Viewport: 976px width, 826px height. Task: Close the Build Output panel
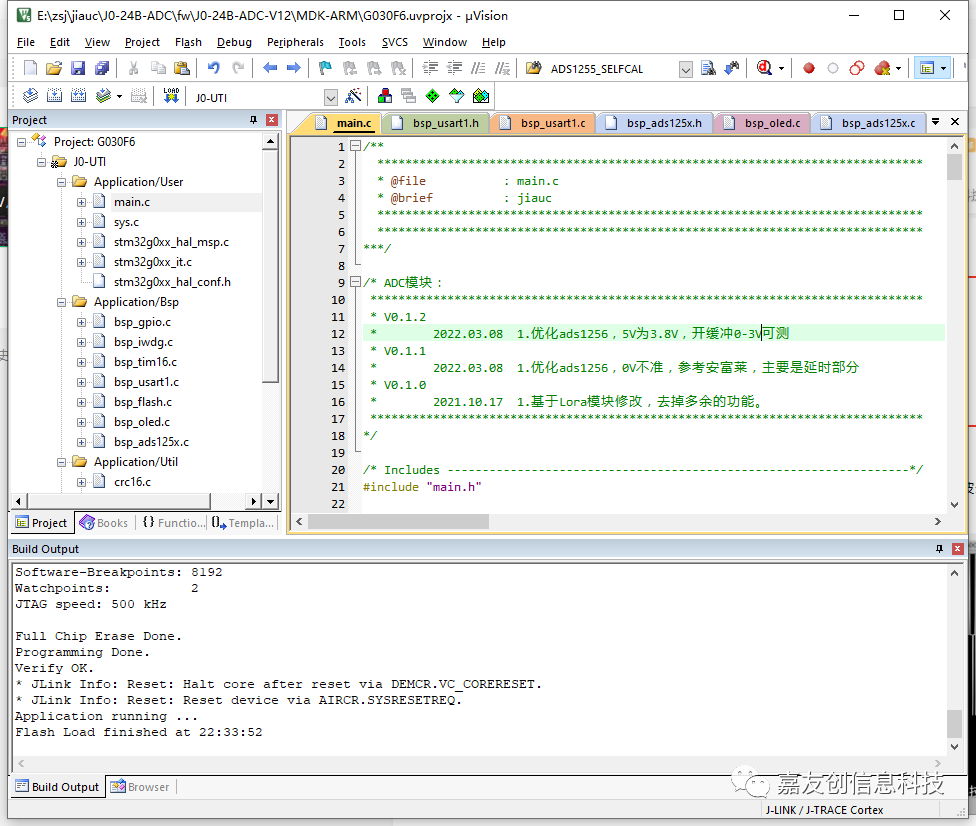pos(958,548)
